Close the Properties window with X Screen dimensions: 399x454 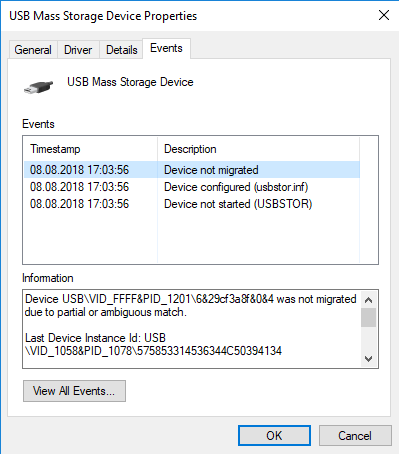coord(384,15)
